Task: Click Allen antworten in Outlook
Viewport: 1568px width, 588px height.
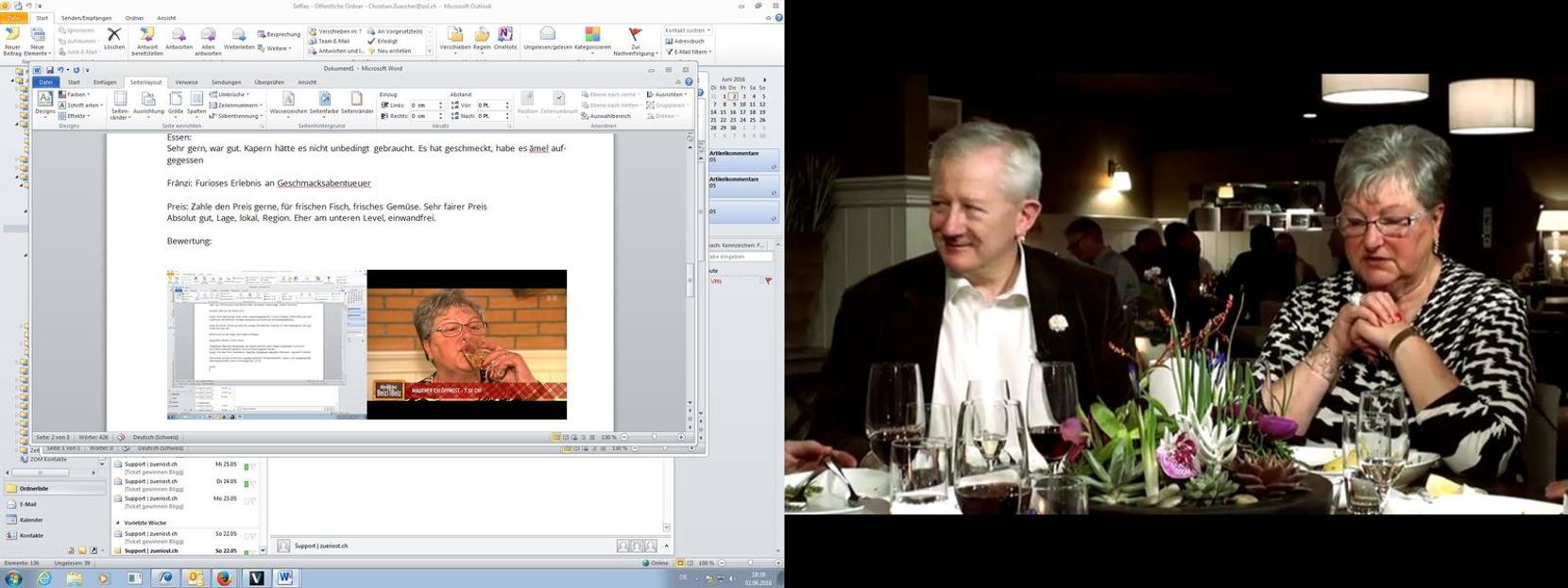Action: (208, 42)
